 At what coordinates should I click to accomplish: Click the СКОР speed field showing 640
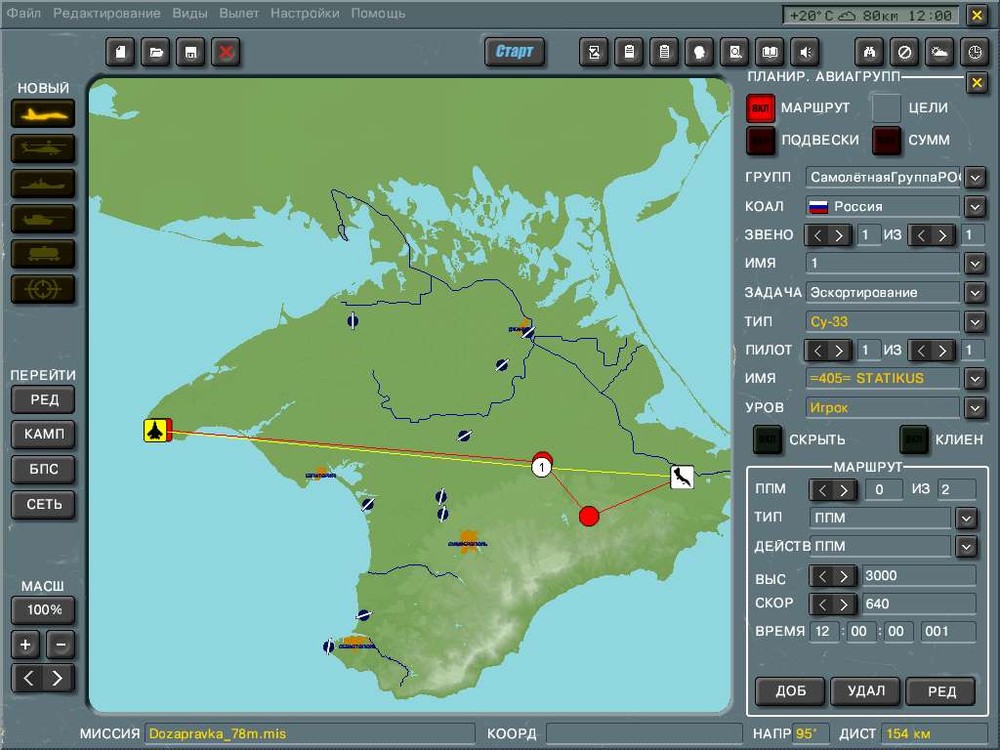918,604
